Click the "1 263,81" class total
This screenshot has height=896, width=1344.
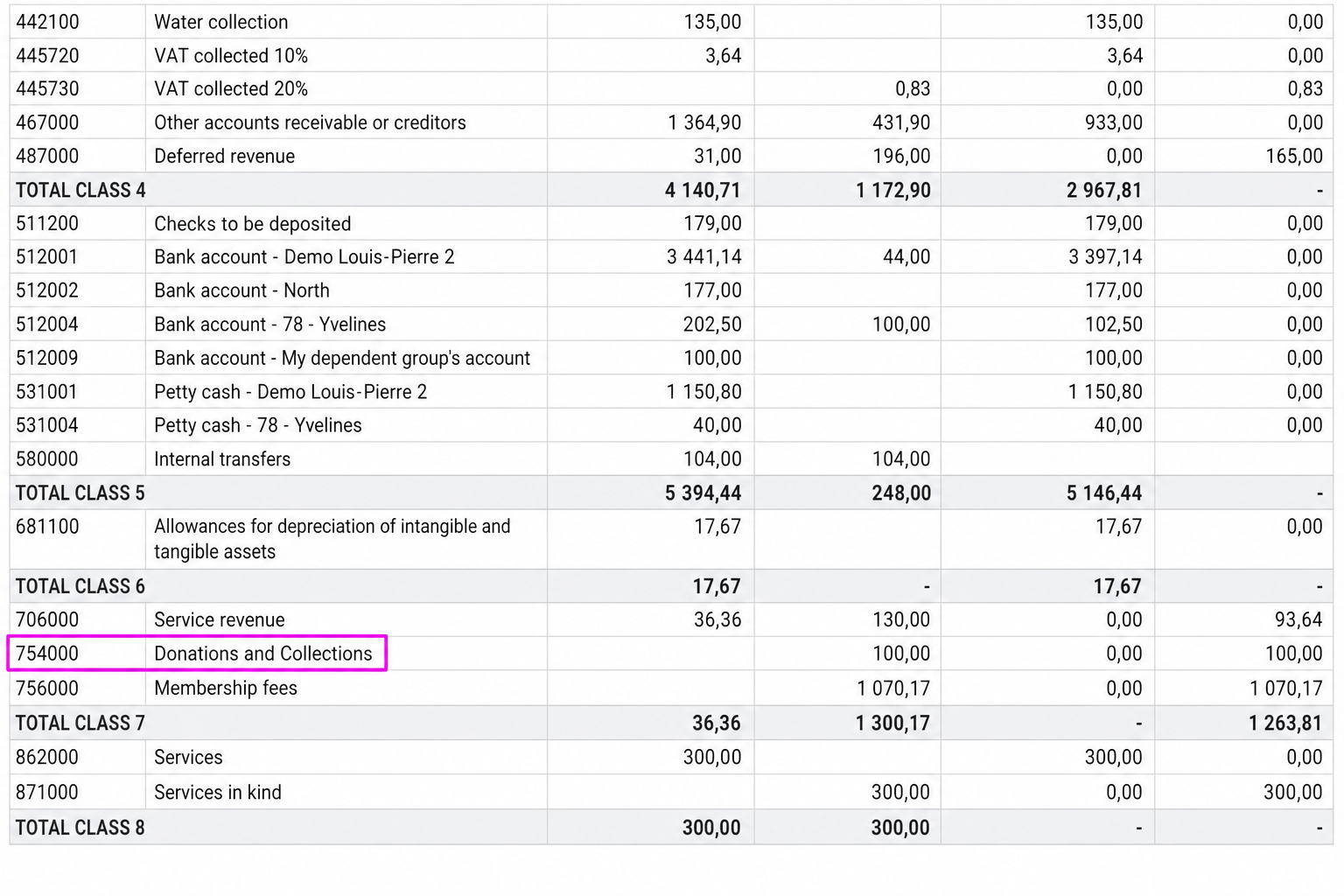click(1285, 724)
